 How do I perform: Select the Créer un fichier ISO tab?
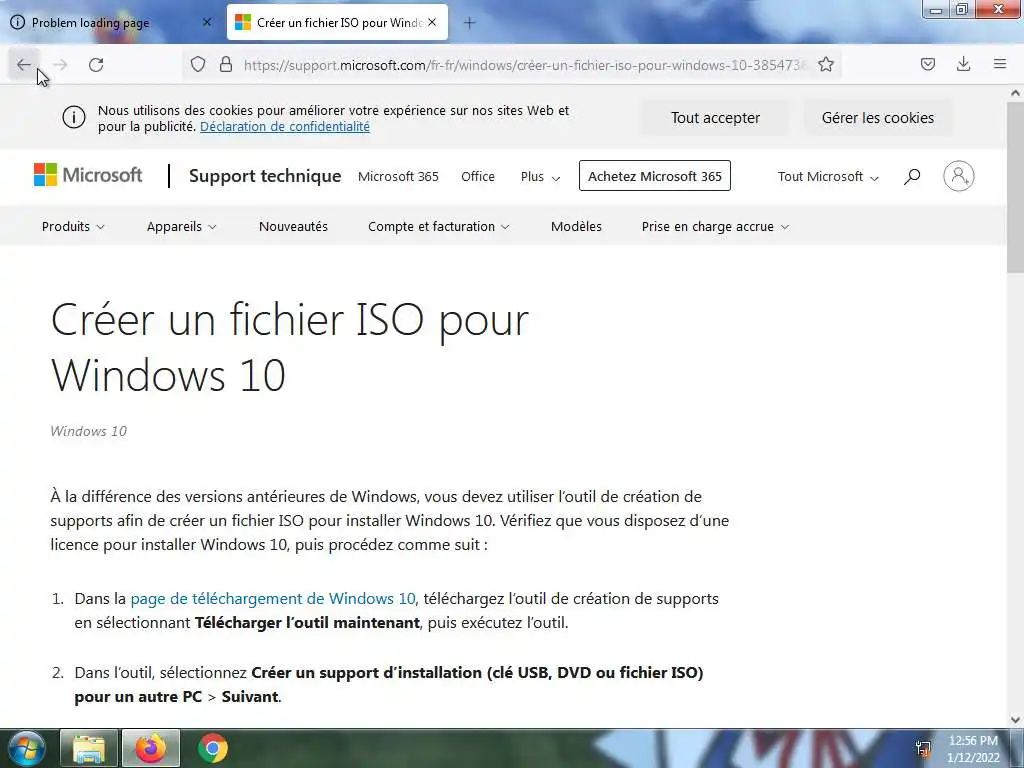[x=337, y=23]
